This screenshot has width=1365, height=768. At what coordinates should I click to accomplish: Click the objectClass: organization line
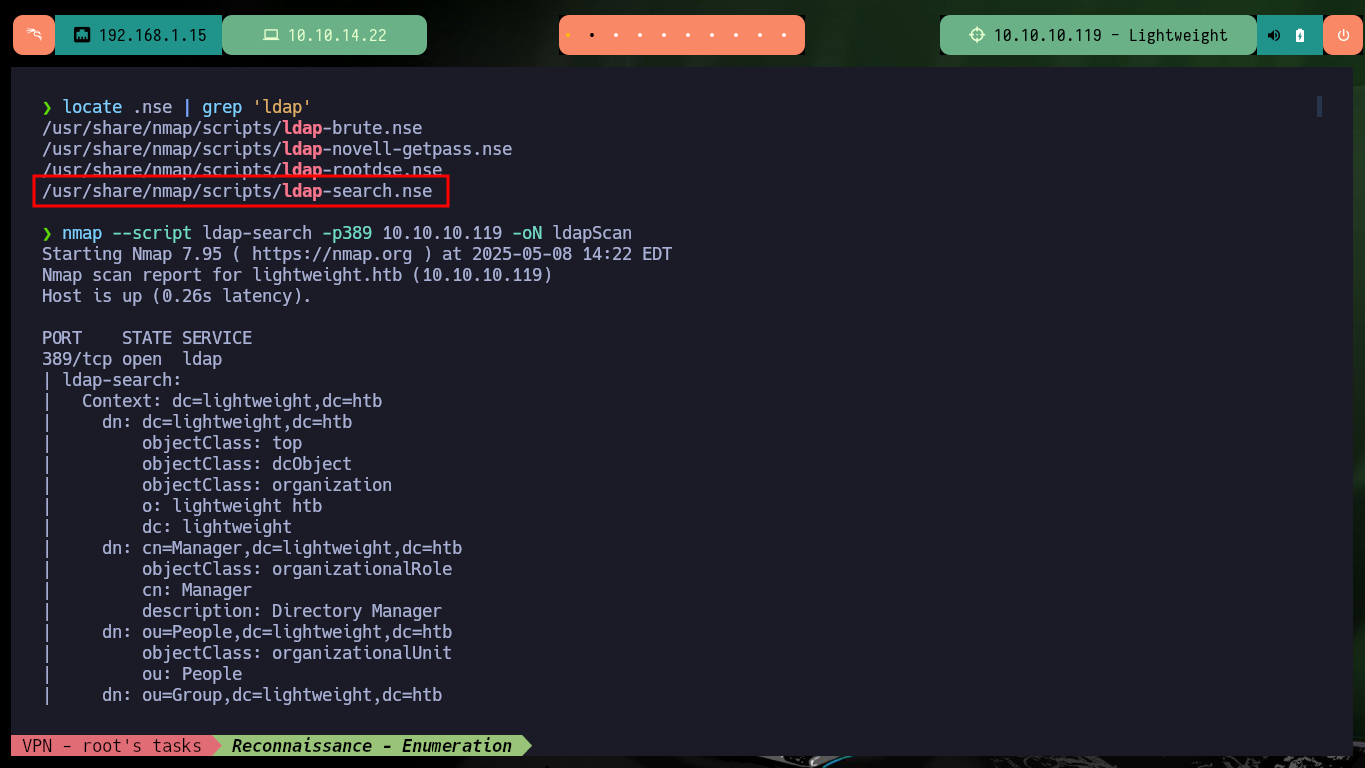tap(267, 485)
